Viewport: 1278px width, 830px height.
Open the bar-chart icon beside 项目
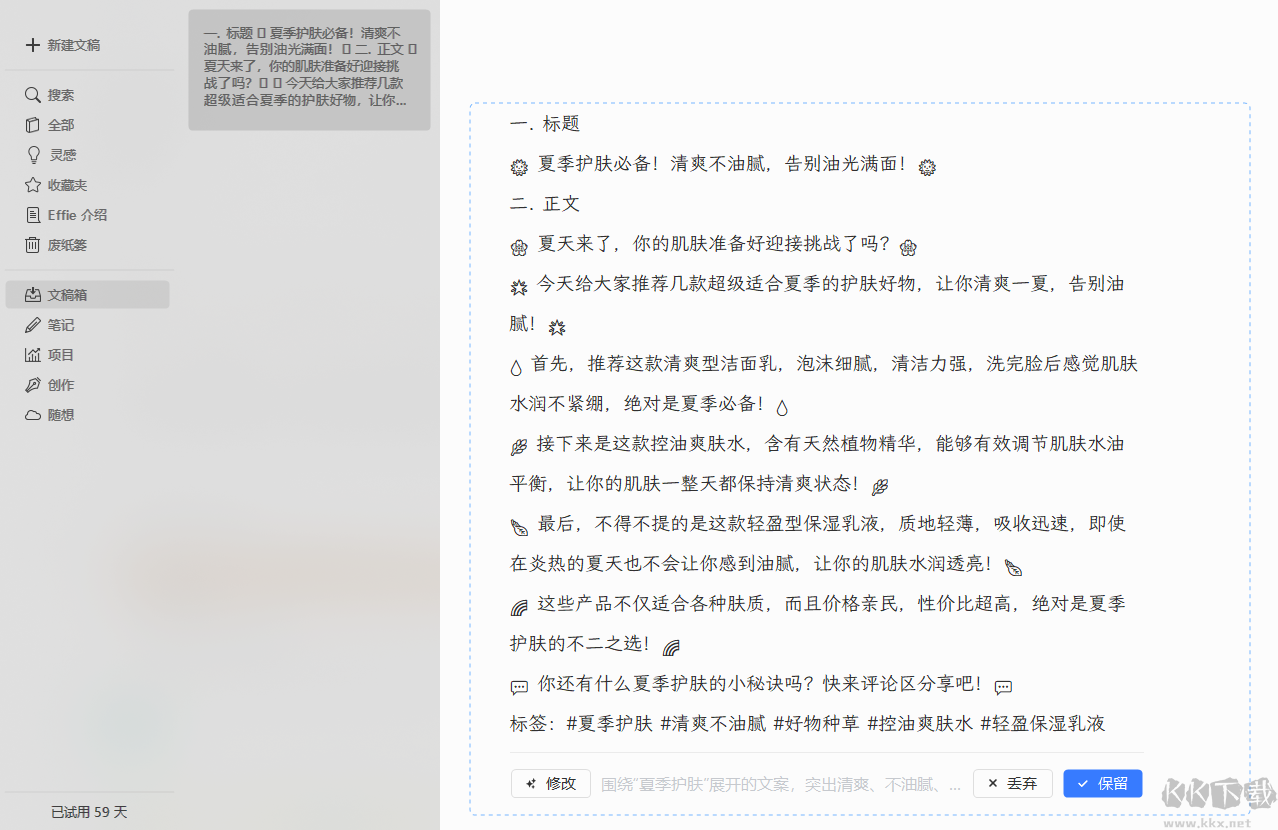[32, 354]
